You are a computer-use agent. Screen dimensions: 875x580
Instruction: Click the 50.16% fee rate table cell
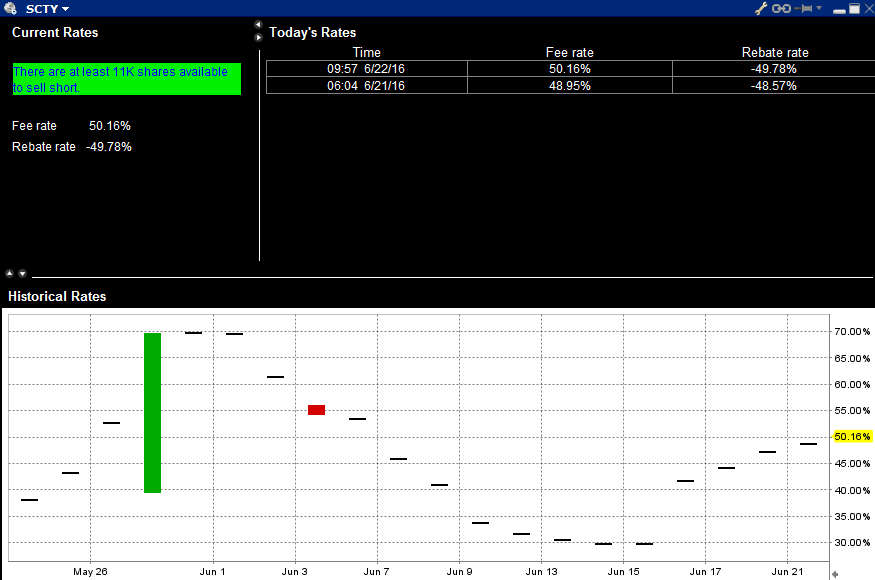[x=570, y=69]
